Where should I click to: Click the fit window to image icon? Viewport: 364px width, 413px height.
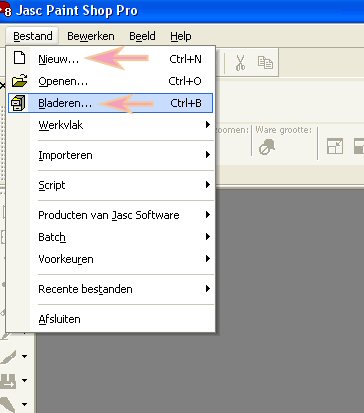[x=335, y=147]
